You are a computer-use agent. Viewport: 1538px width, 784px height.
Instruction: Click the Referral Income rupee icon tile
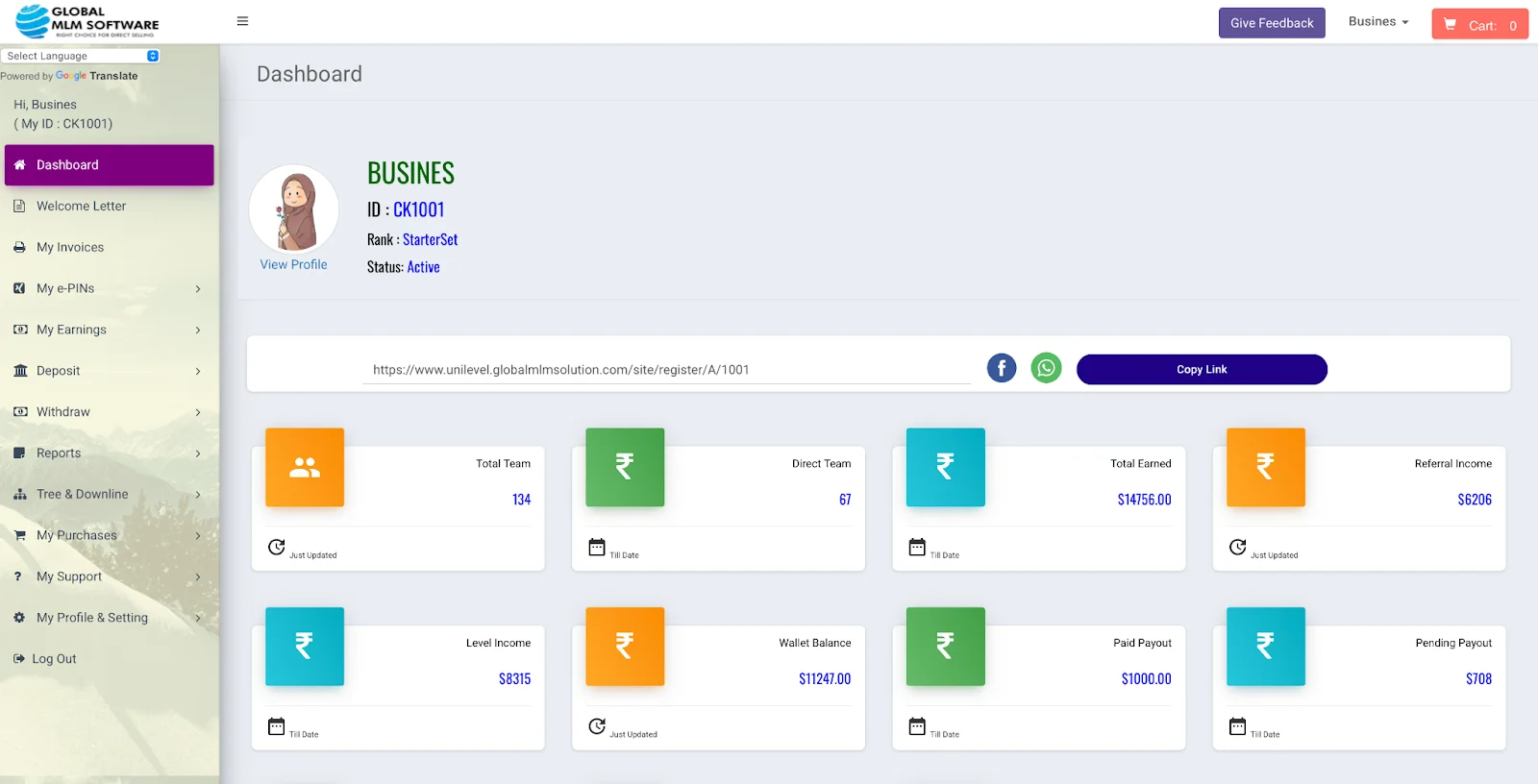point(1266,467)
